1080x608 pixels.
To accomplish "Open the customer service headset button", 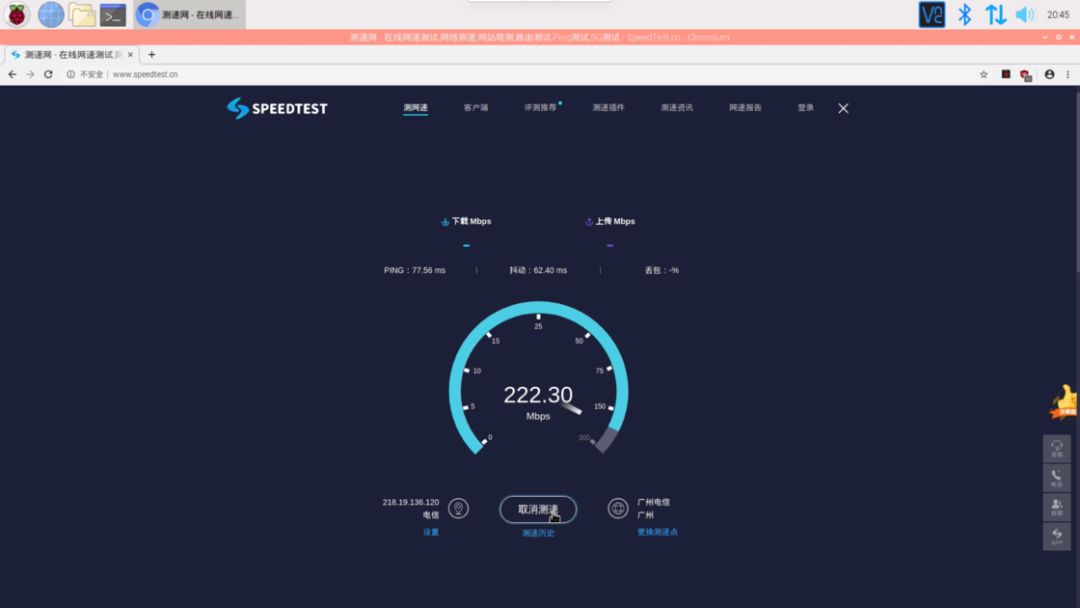I will (1057, 448).
